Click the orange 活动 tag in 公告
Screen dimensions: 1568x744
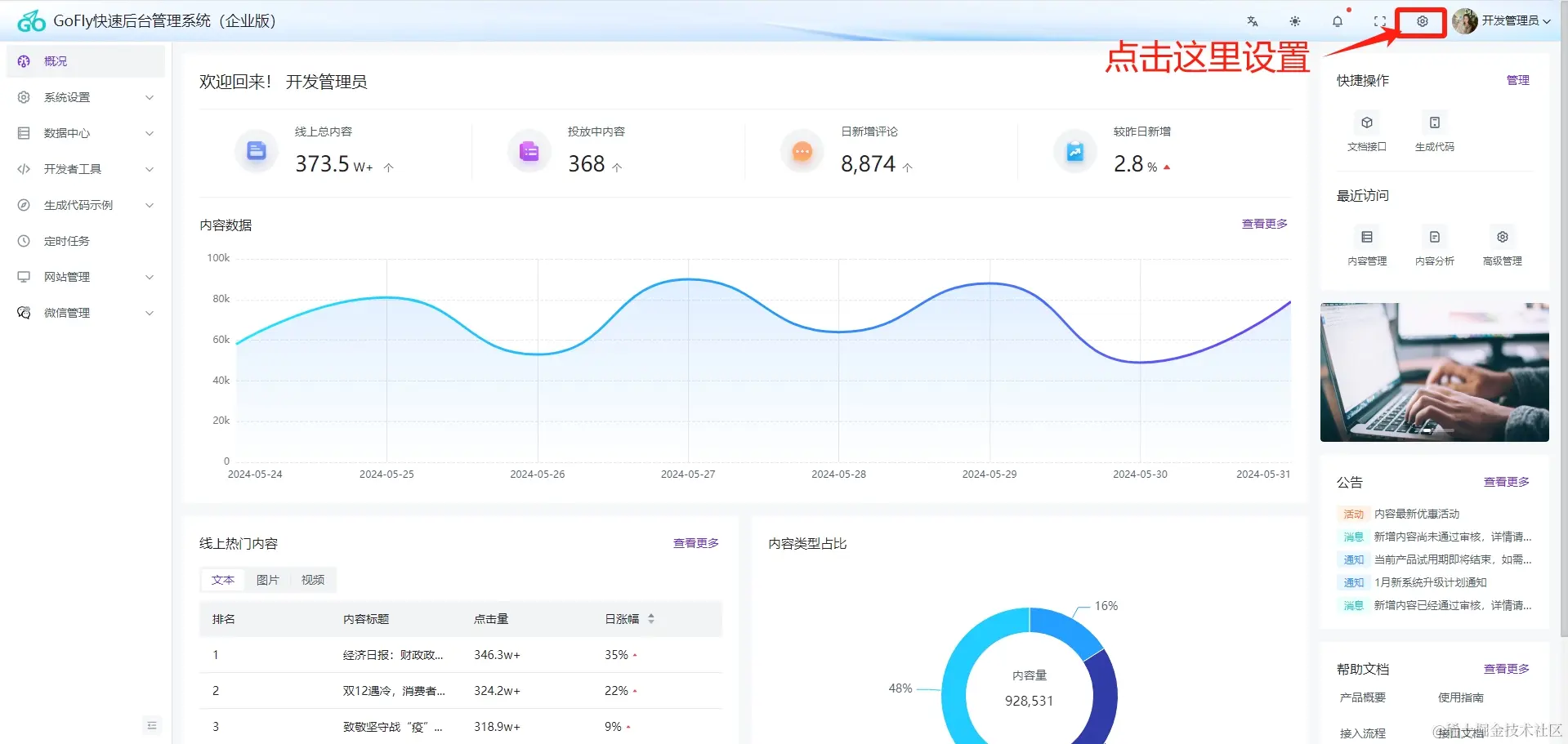[1354, 514]
